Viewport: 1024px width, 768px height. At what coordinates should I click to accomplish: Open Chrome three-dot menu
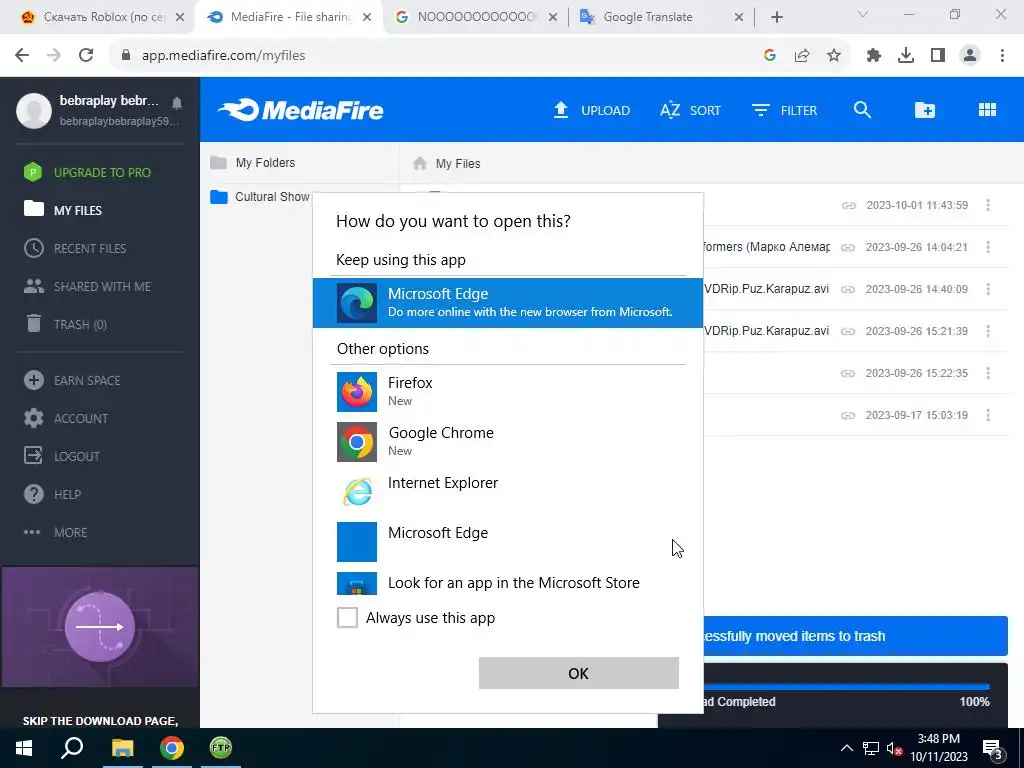click(1002, 56)
